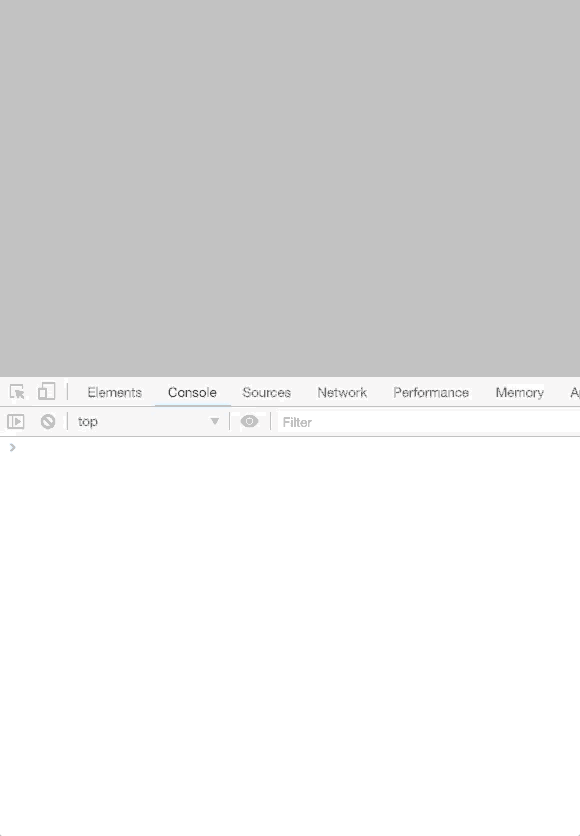Select the partially visible Application tab
Viewport: 580px width, 836px height.
[574, 392]
